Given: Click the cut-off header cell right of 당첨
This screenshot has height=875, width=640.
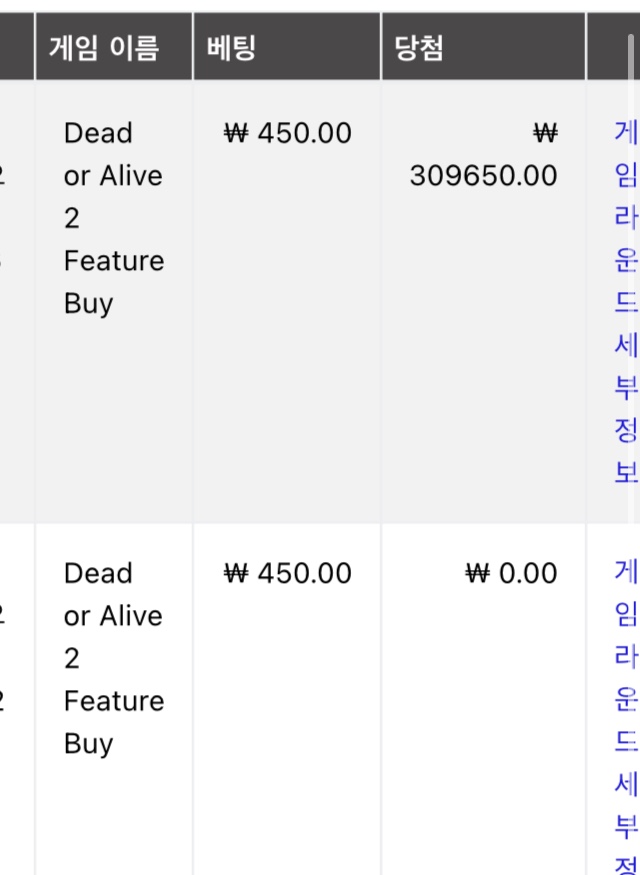Looking at the screenshot, I should pyautogui.click(x=613, y=46).
